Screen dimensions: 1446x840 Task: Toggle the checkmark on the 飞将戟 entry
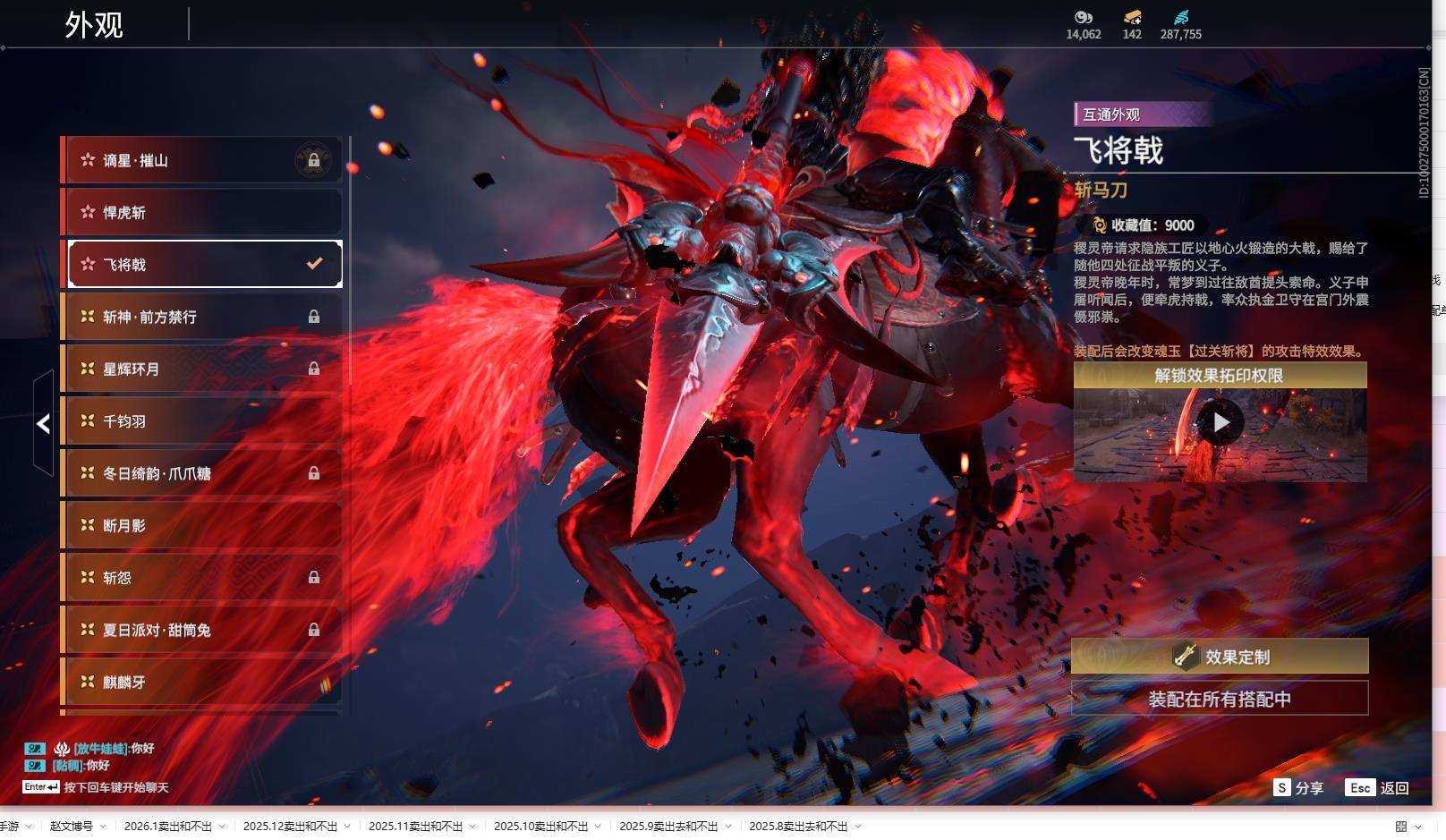(x=312, y=263)
